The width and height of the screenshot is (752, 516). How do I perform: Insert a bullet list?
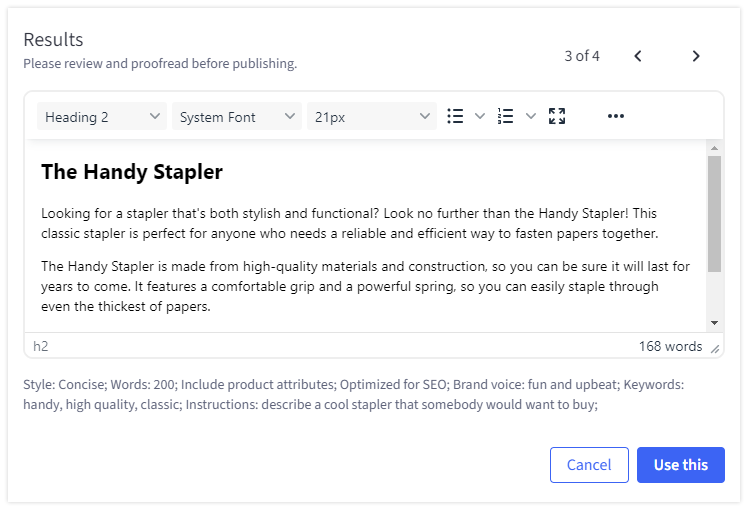pyautogui.click(x=455, y=117)
